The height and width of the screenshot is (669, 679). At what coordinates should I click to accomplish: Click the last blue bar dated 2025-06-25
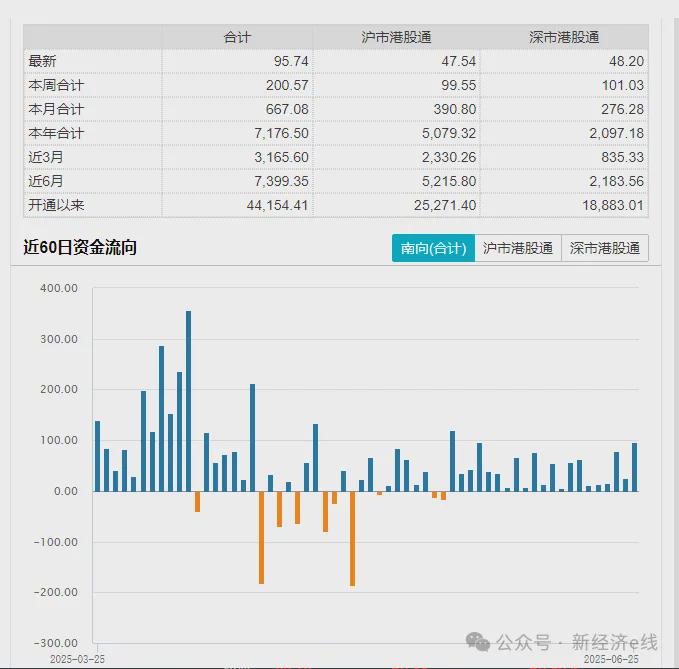coord(634,467)
